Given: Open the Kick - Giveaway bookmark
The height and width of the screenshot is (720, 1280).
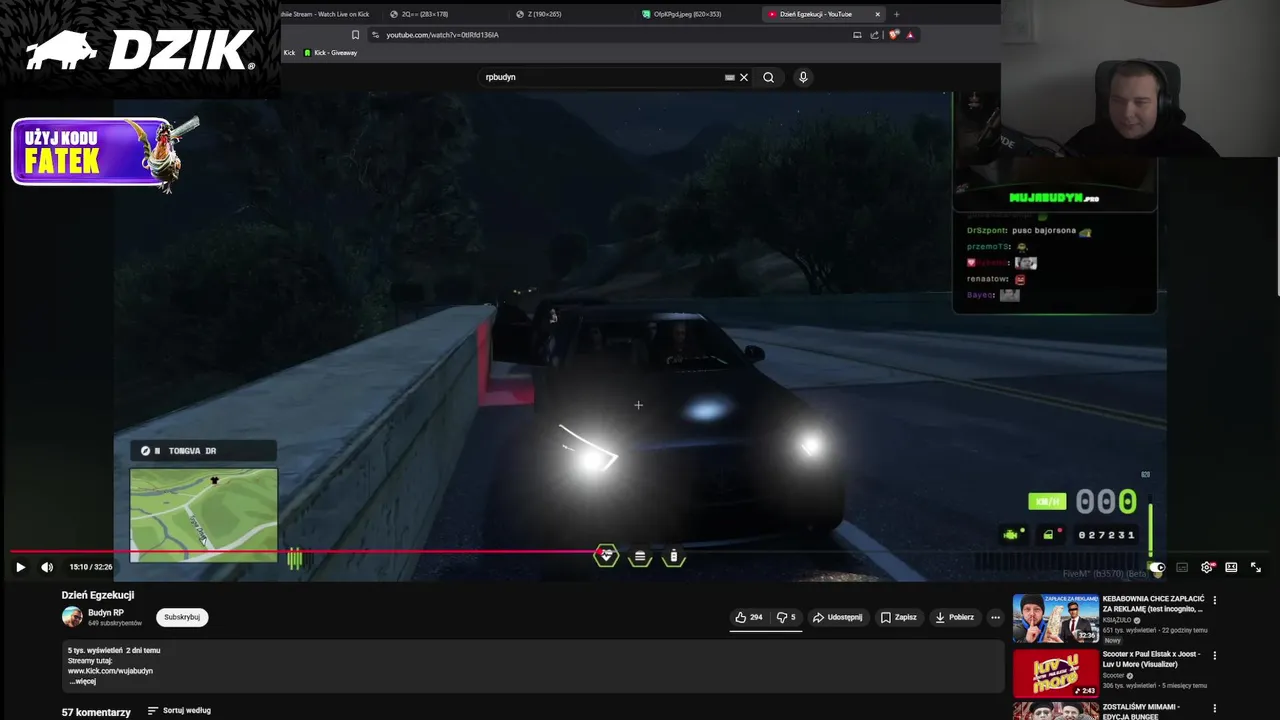Looking at the screenshot, I should [x=330, y=53].
